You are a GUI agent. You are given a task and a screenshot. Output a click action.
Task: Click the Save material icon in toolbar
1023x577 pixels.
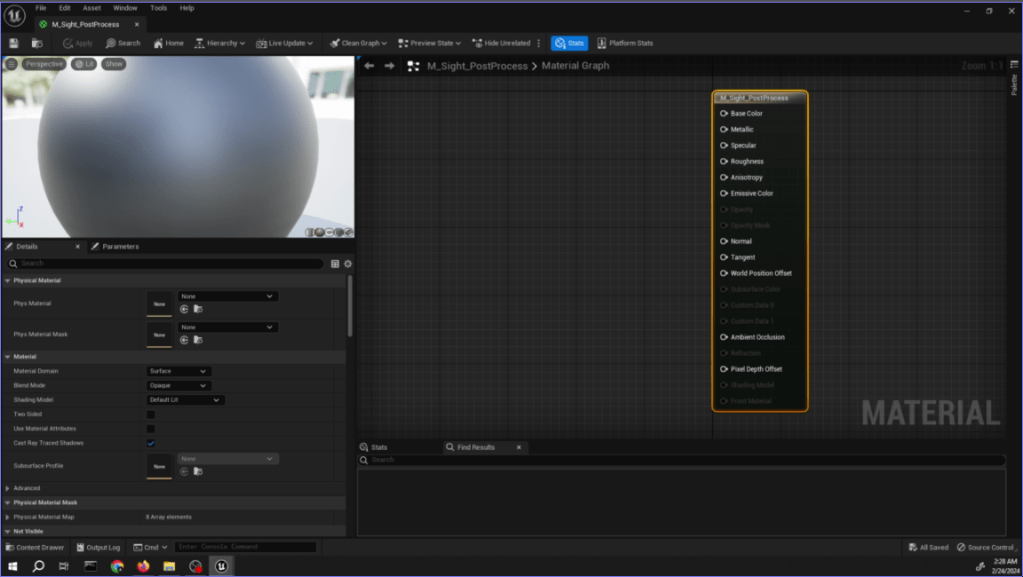[x=13, y=43]
